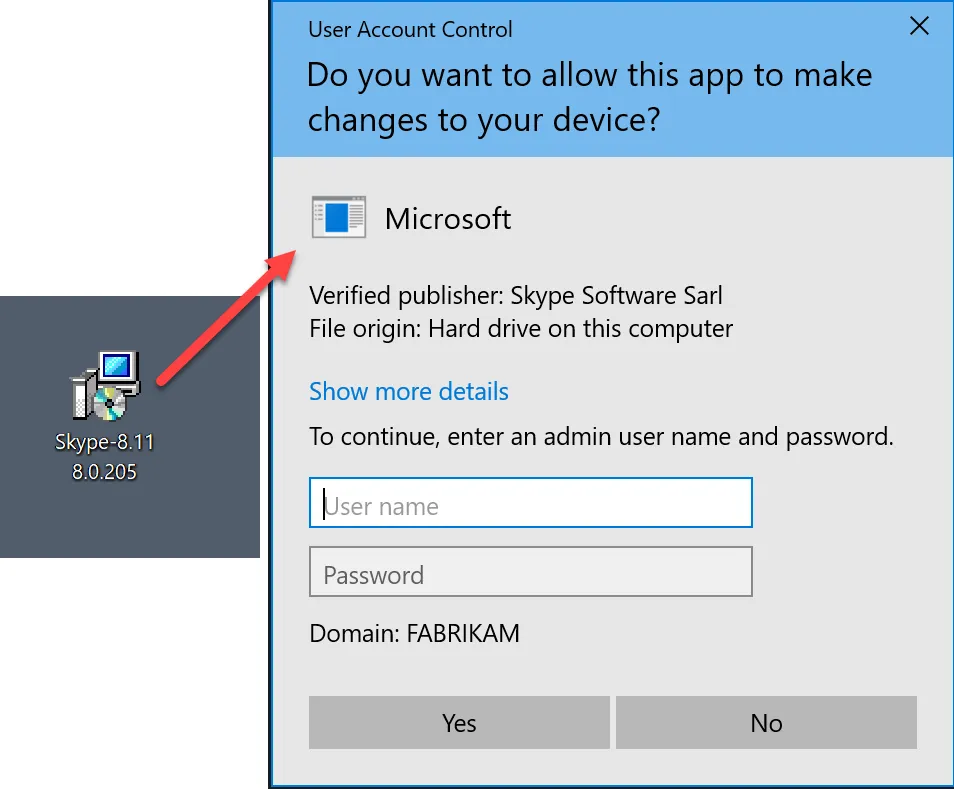Click the User name input field
The width and height of the screenshot is (954, 789).
point(530,502)
